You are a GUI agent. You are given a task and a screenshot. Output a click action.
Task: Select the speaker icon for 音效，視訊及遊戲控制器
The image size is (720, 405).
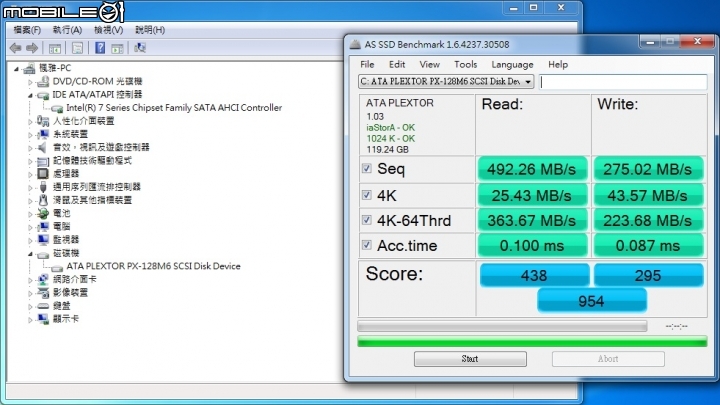point(43,147)
